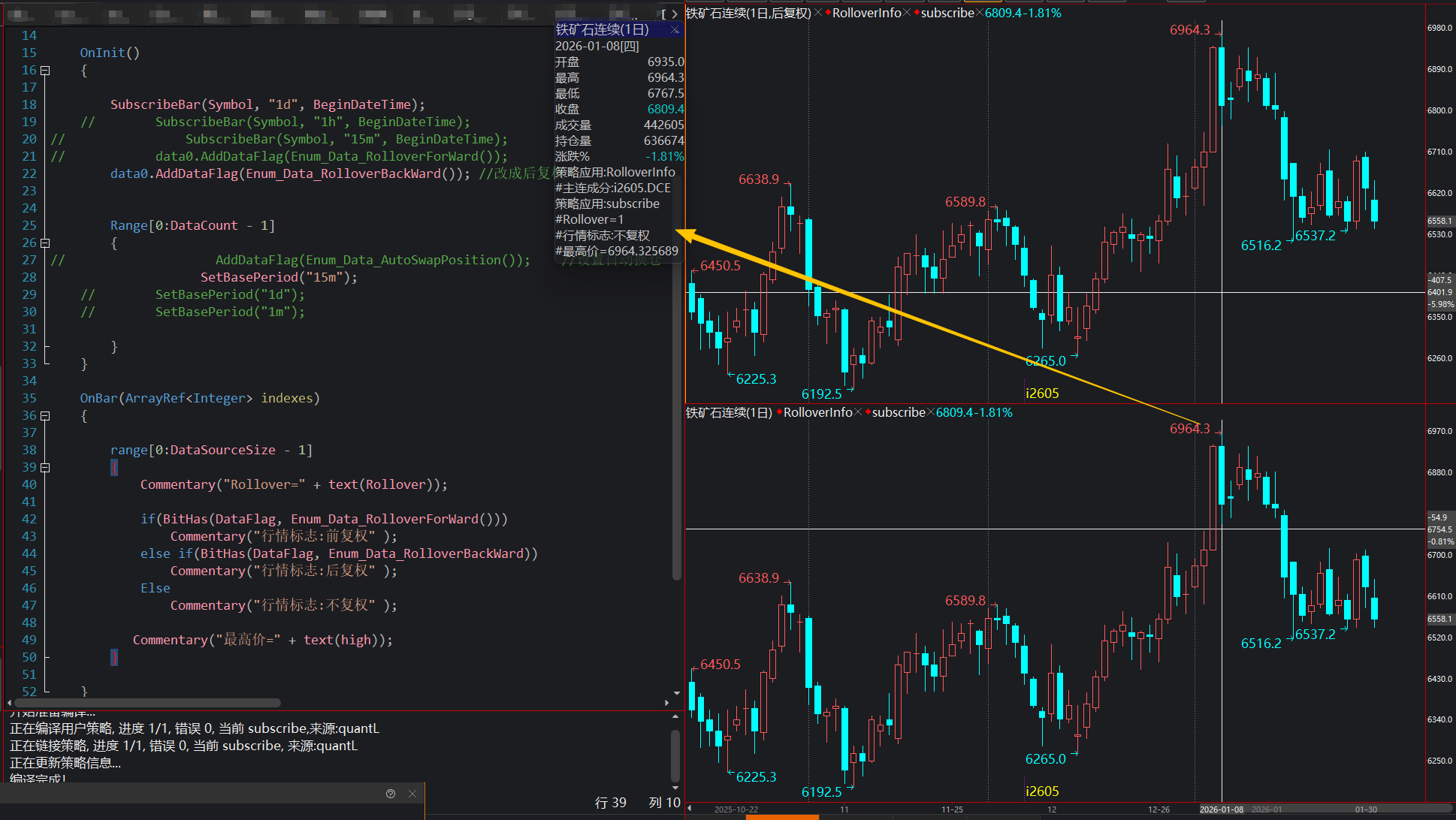This screenshot has height=820, width=1456.
Task: Click RolloverInfo label on the top chart
Action: pyautogui.click(x=866, y=13)
